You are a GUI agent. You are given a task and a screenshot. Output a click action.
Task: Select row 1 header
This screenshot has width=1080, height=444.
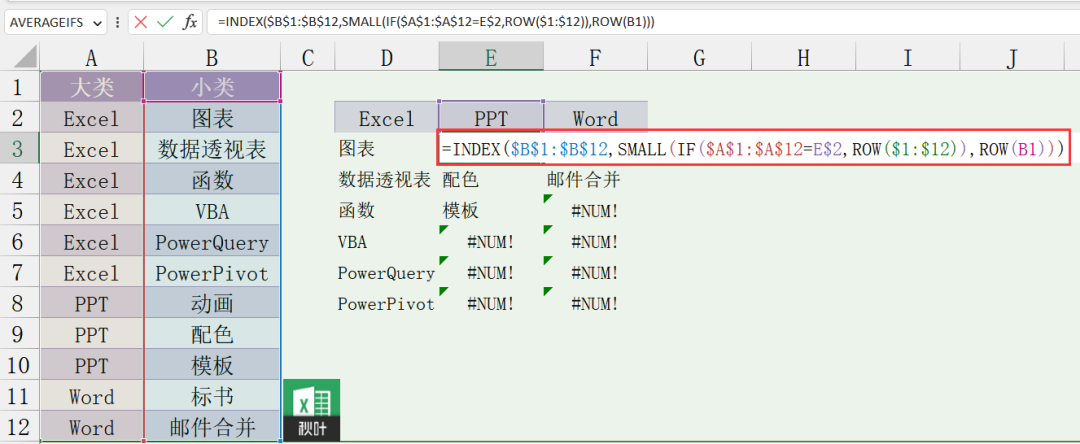pyautogui.click(x=20, y=87)
